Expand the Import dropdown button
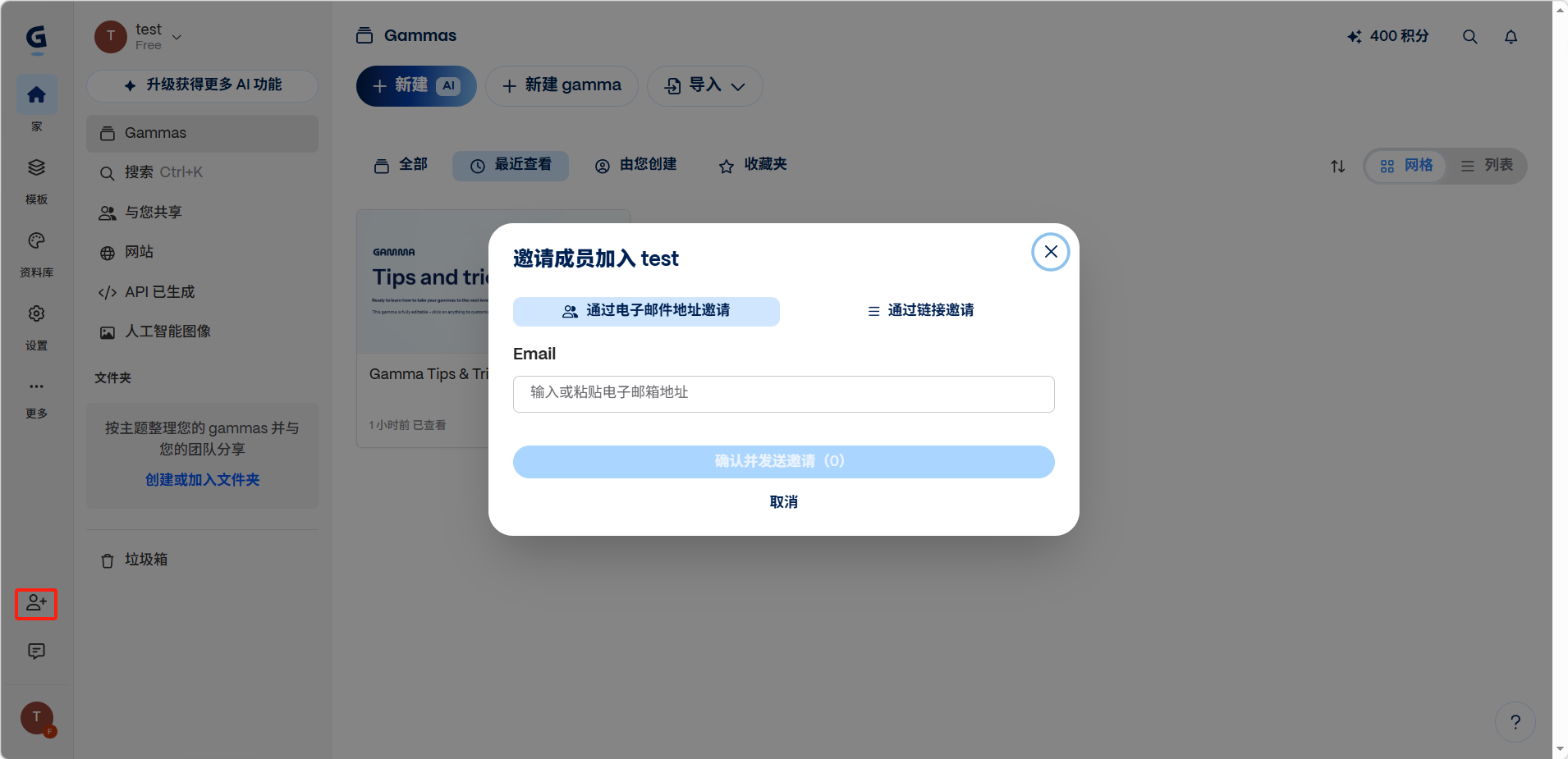 [x=704, y=86]
